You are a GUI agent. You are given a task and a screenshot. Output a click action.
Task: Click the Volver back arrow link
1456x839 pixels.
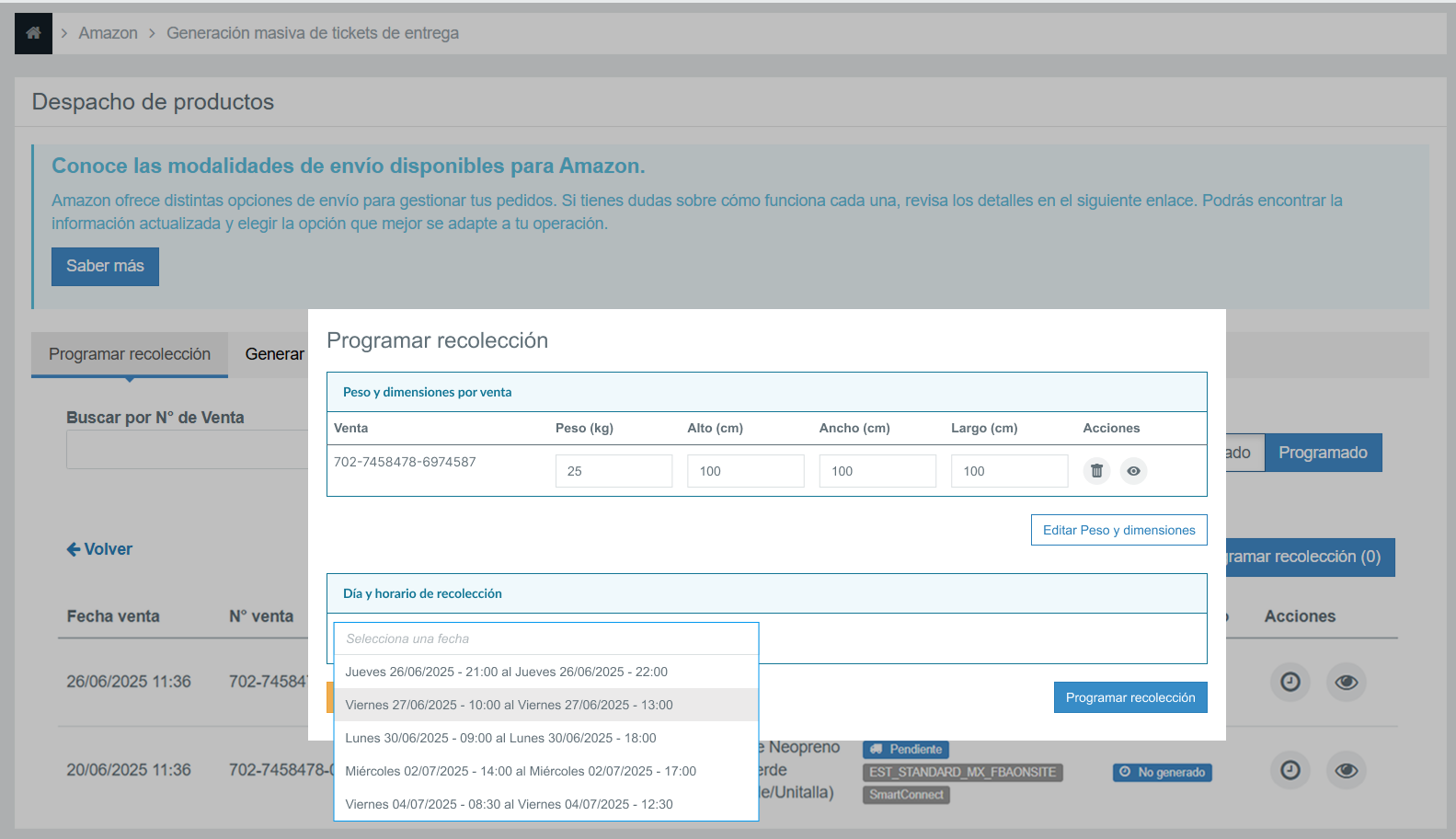click(x=99, y=549)
